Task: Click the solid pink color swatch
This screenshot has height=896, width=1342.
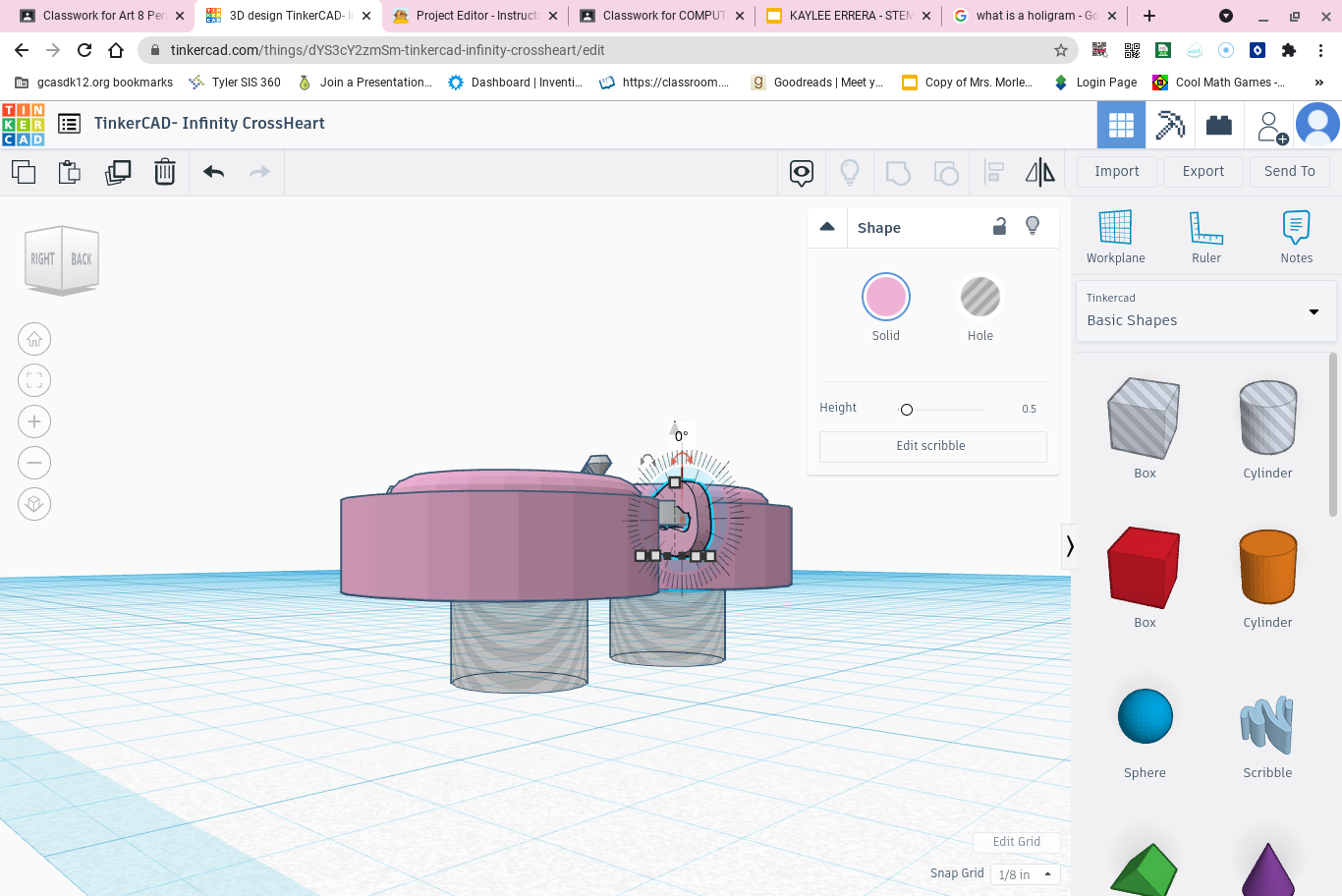Action: coord(885,298)
